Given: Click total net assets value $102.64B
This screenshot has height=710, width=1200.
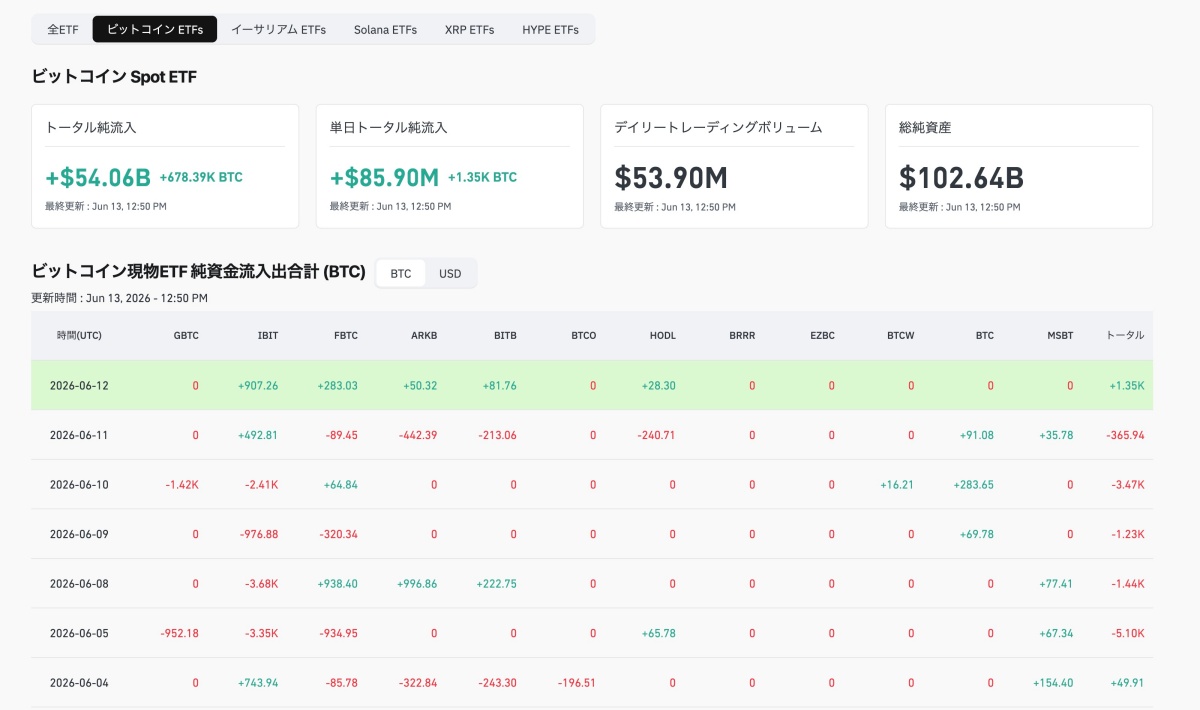Looking at the screenshot, I should tap(961, 178).
